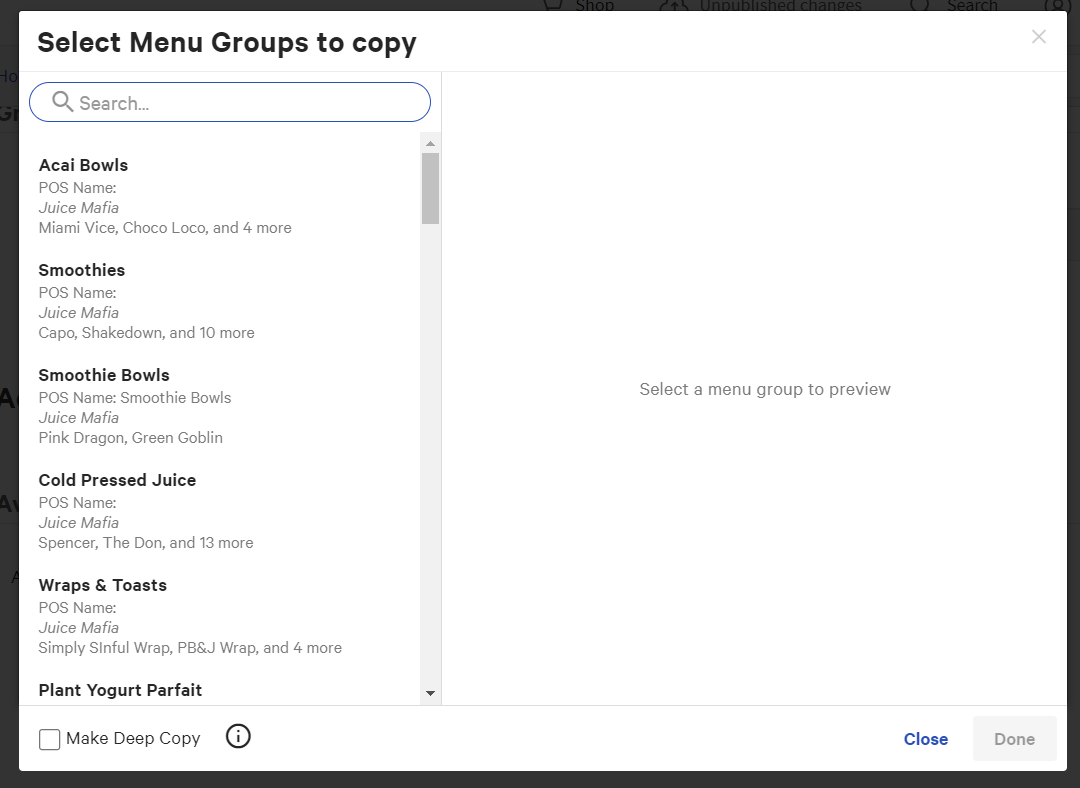Click the magnifying glass search icon
Screen dimensions: 1080x788
(63, 102)
